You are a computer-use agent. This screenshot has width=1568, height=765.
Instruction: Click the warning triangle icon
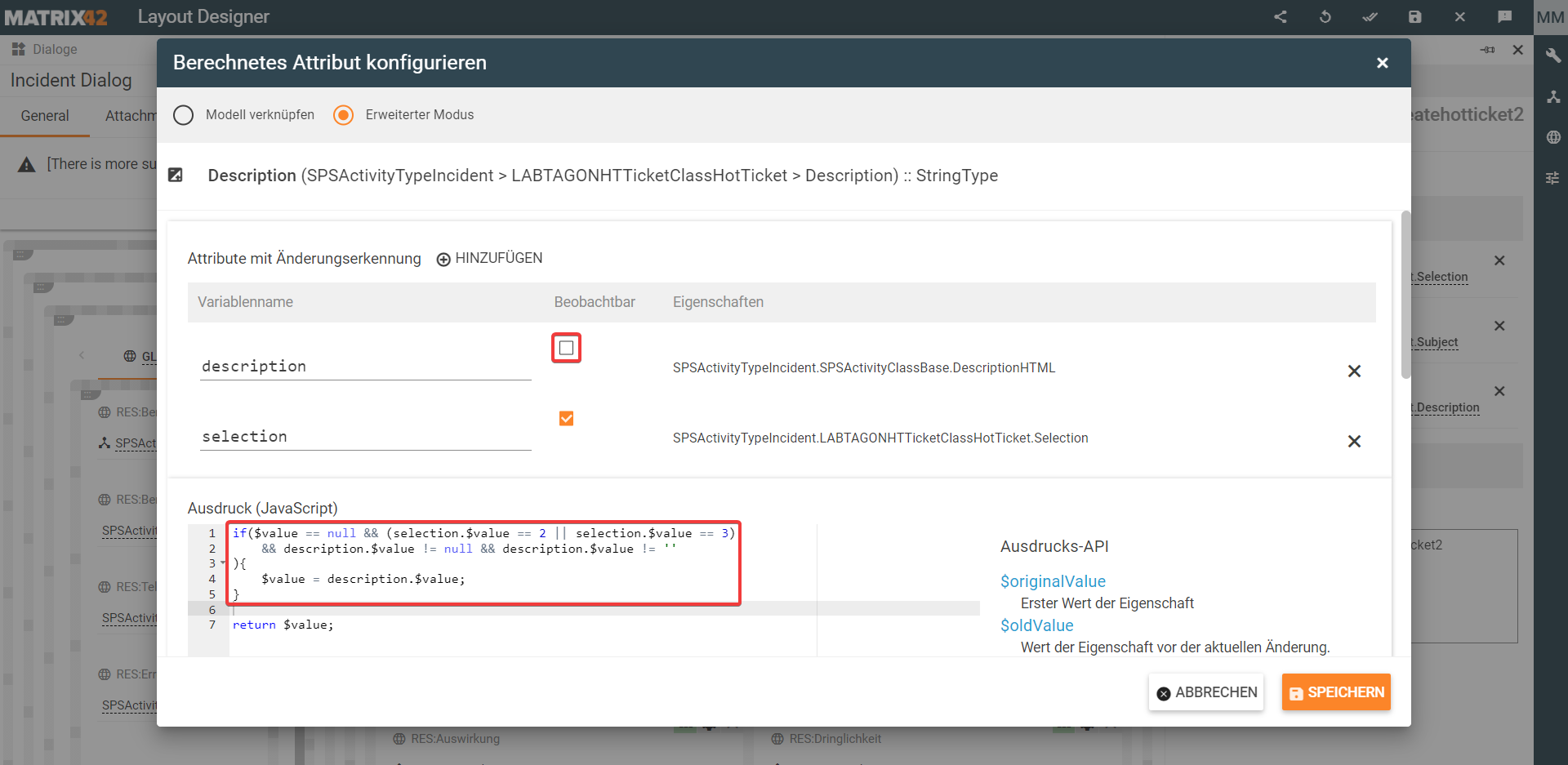coord(27,164)
